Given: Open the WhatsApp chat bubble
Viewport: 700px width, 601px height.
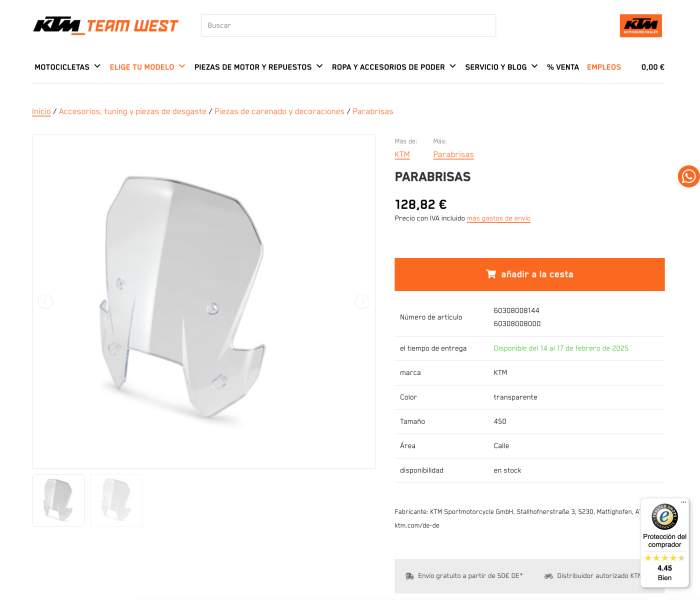Looking at the screenshot, I should pos(689,176).
